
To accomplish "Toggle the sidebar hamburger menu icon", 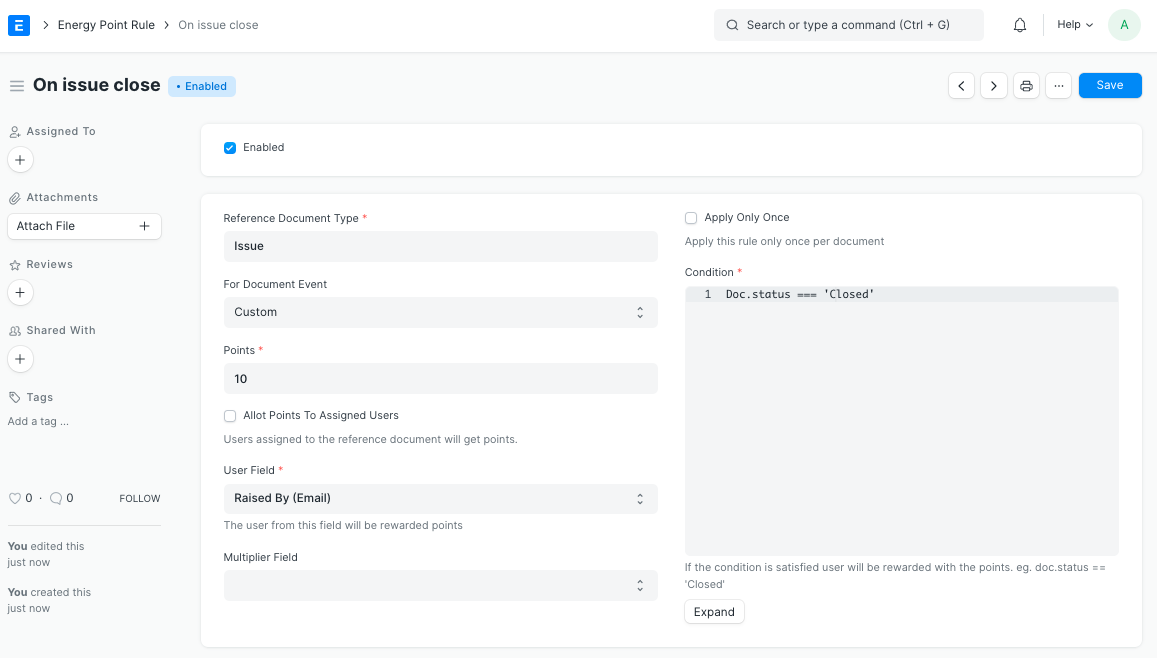I will [16, 86].
